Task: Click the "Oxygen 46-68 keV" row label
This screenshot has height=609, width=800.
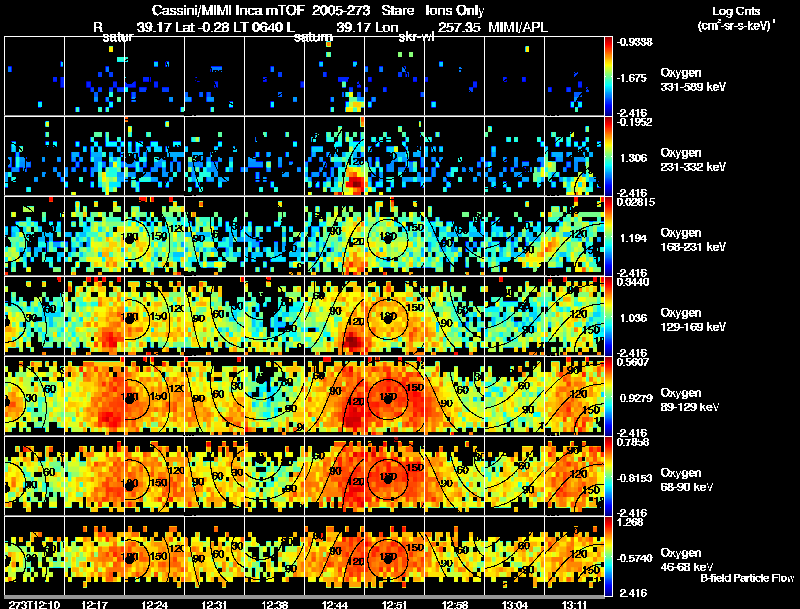Action: coord(687,560)
